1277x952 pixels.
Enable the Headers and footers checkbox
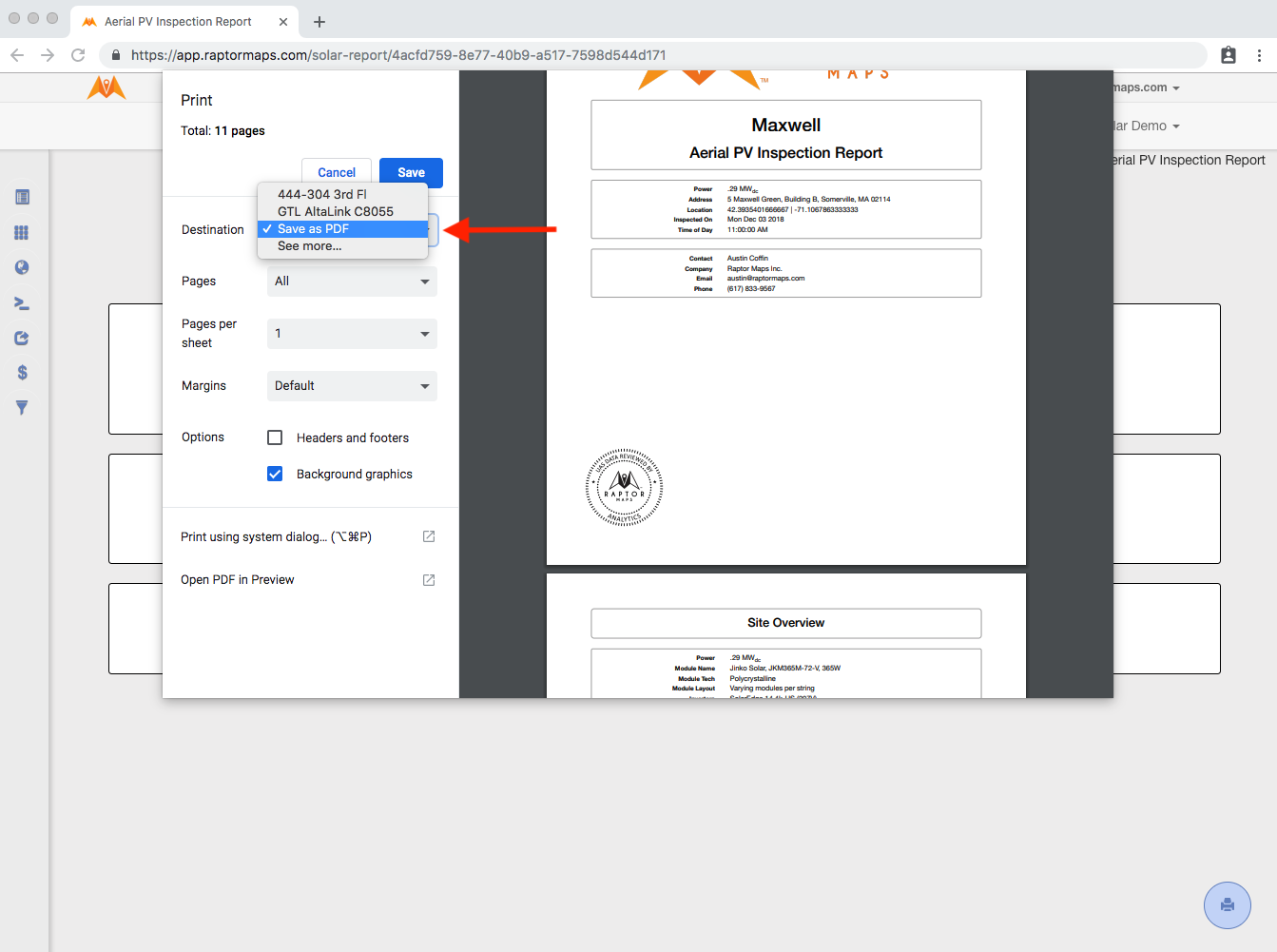point(275,437)
